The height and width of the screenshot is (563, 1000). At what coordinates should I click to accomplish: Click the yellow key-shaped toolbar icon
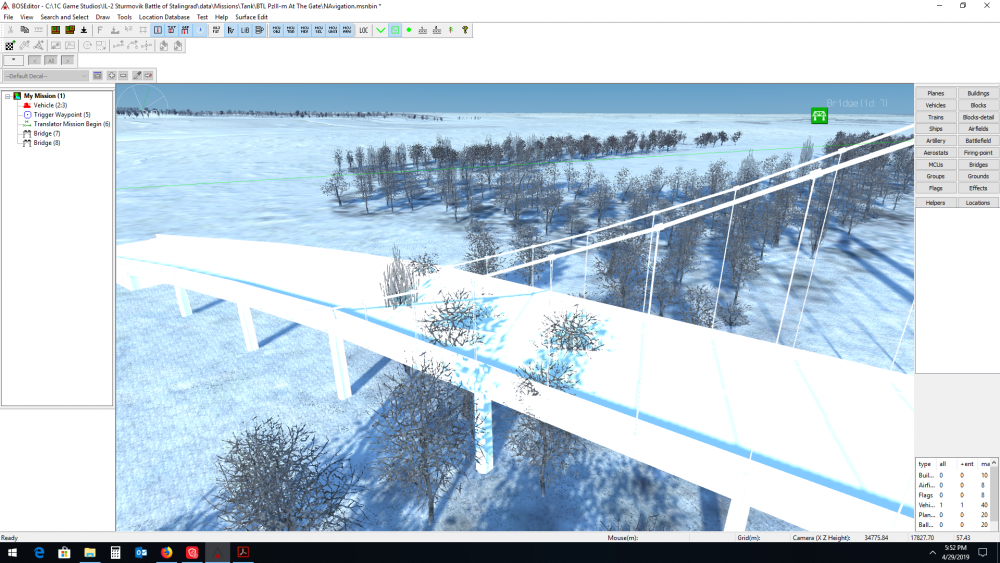coord(465,30)
